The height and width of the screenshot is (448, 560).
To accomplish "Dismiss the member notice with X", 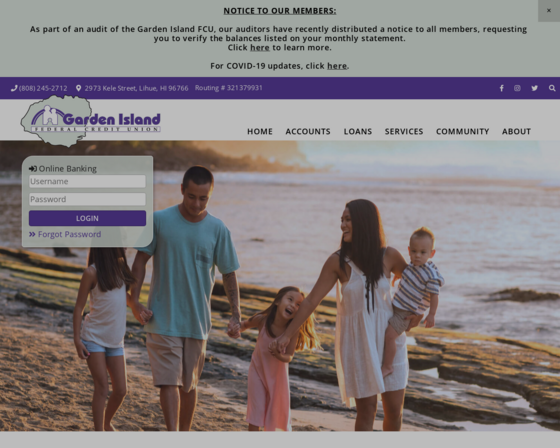I will click(549, 11).
